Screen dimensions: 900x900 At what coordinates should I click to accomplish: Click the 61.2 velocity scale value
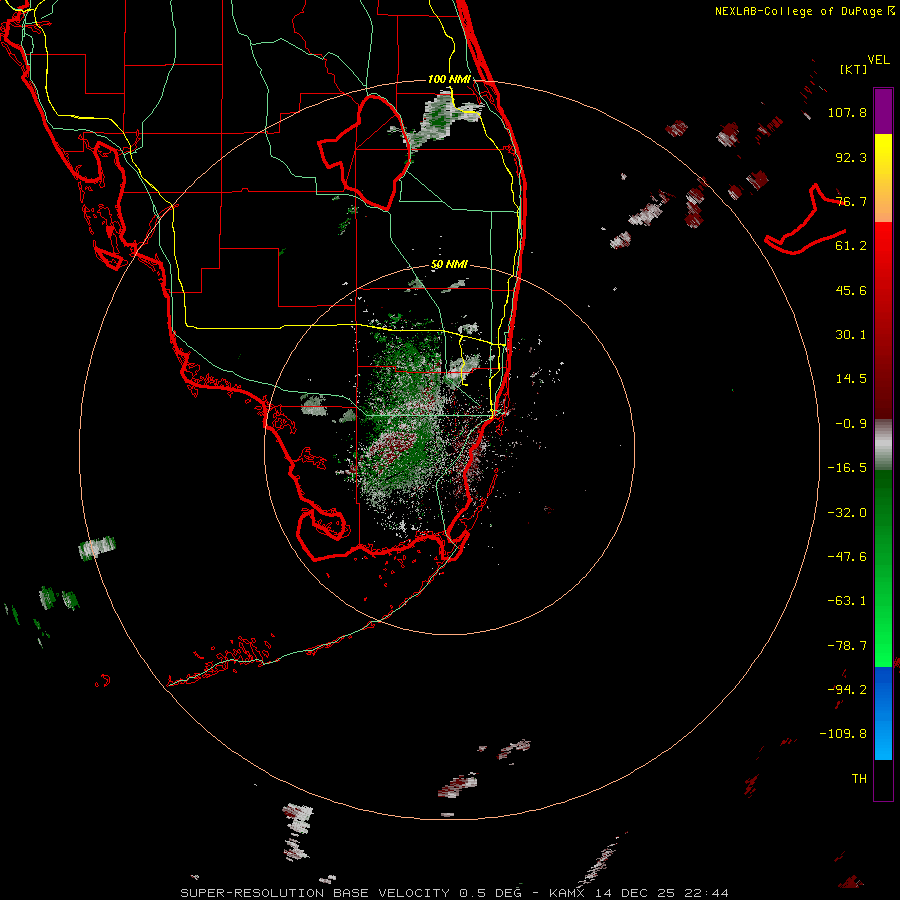(851, 246)
